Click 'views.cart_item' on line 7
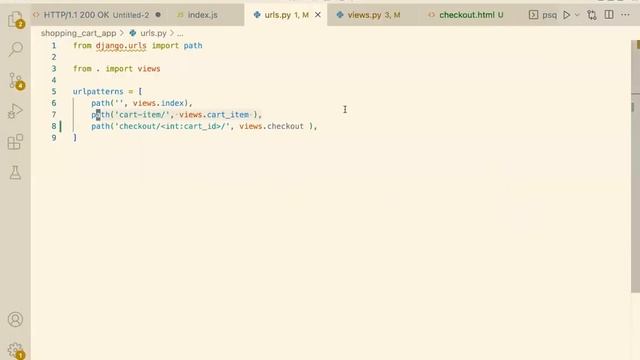This screenshot has width=640, height=360. tap(214, 115)
